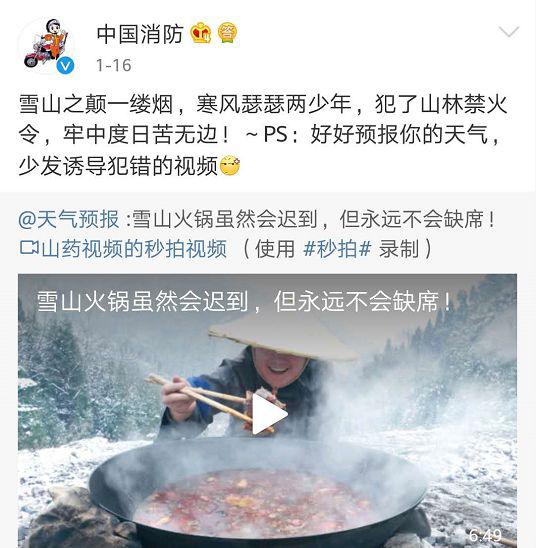Open the #秒拍# hashtag topic
The height and width of the screenshot is (548, 536).
tap(337, 249)
